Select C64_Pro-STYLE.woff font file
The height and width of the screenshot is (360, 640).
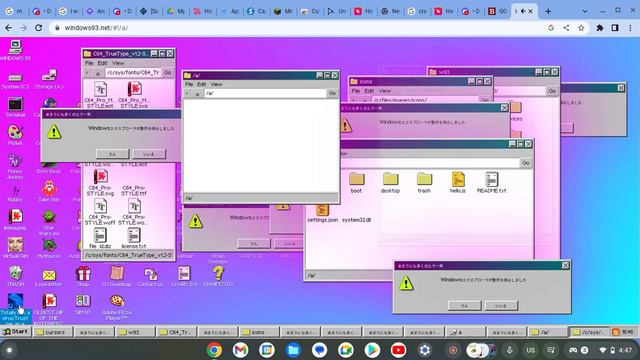pos(100,212)
